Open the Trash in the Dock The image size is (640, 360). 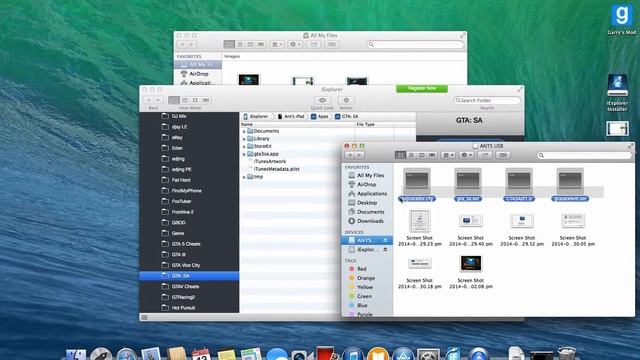point(567,353)
